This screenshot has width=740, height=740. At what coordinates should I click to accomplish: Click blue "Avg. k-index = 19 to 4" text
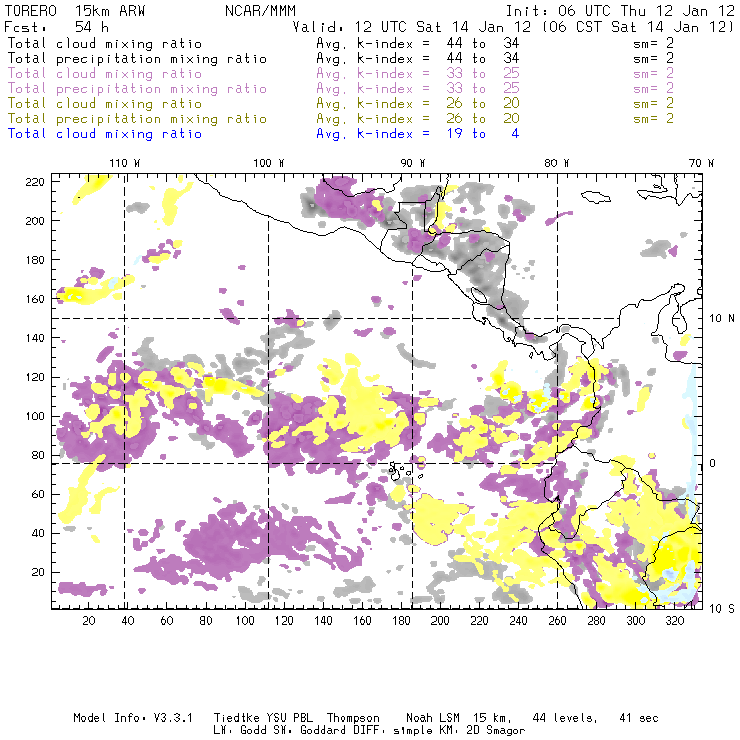[x=418, y=134]
